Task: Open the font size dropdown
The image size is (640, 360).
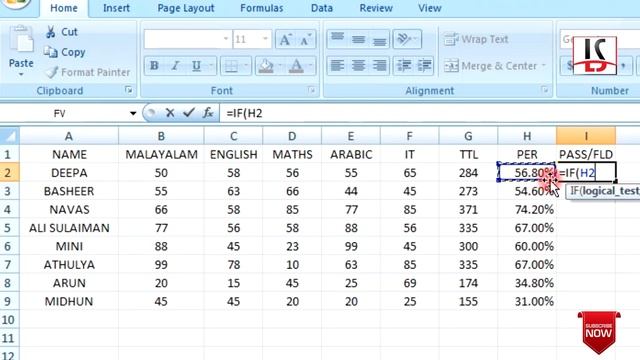Action: (x=265, y=39)
